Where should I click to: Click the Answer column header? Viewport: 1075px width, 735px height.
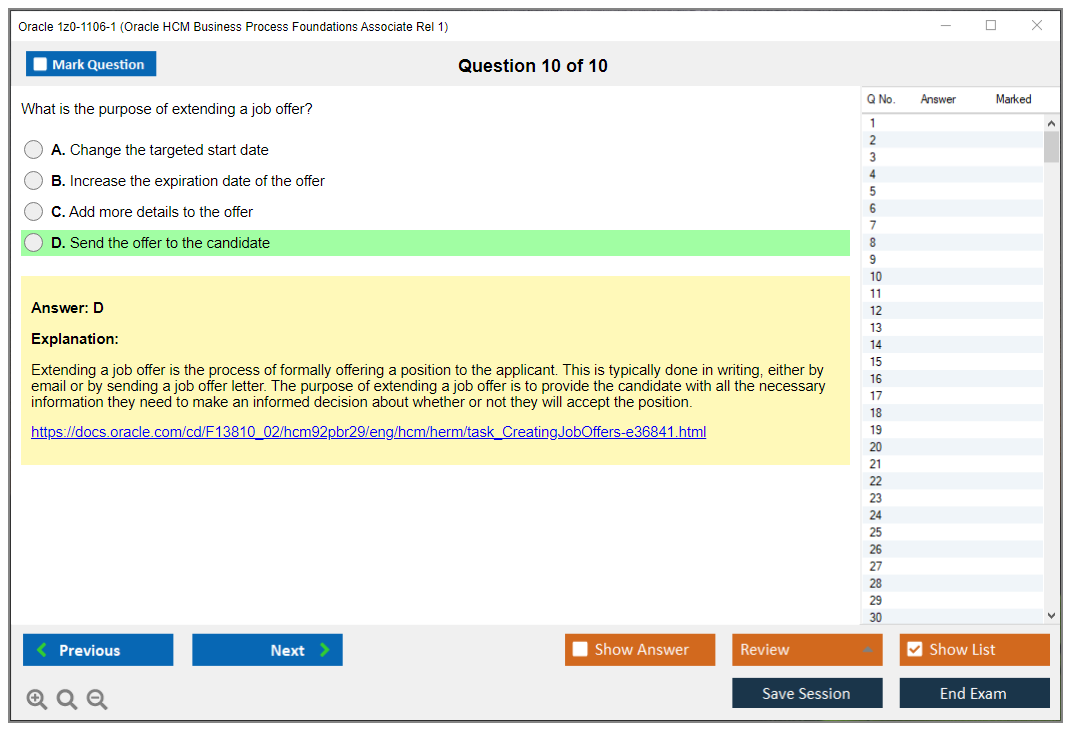(x=938, y=99)
